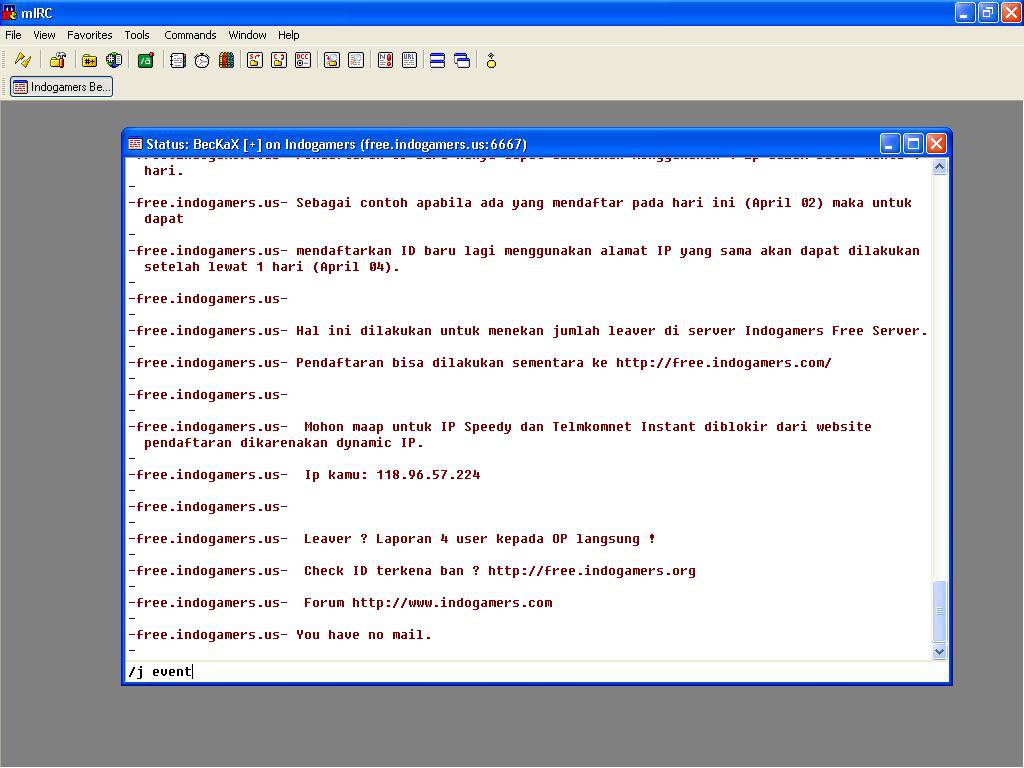This screenshot has height=768, width=1024.
Task: Click the Status window title bar text
Action: coord(336,144)
